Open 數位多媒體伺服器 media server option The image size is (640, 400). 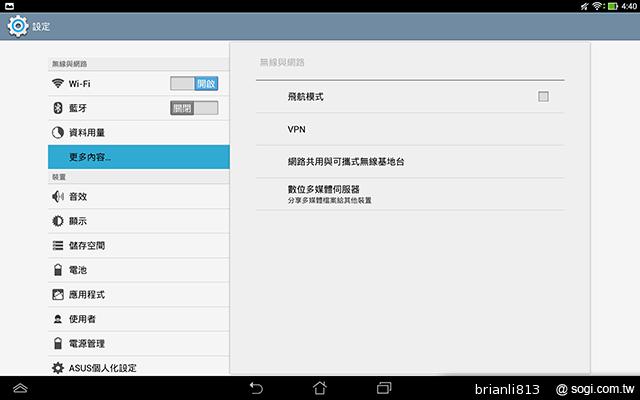click(410, 194)
